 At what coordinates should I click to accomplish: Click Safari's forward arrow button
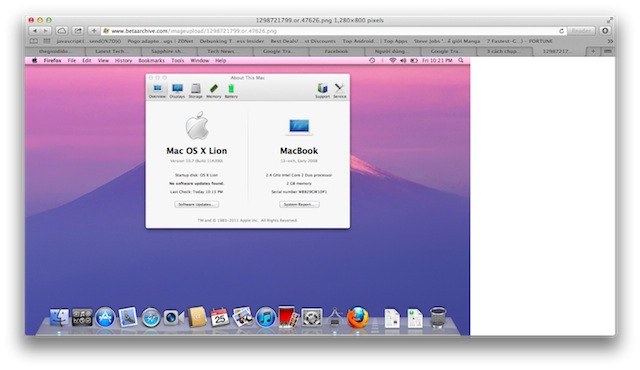[46, 31]
